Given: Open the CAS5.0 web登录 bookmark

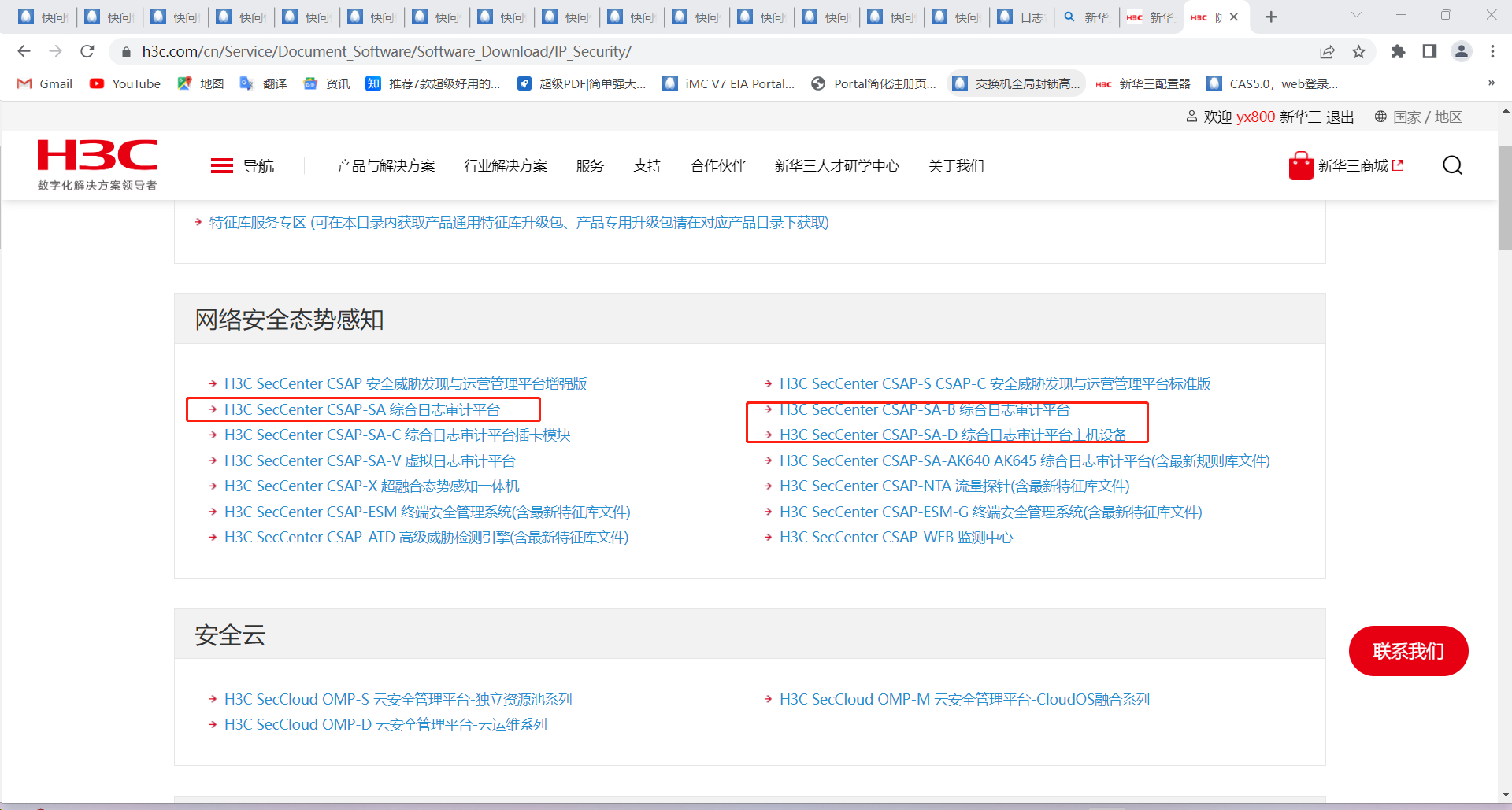Looking at the screenshot, I should pos(1273,83).
